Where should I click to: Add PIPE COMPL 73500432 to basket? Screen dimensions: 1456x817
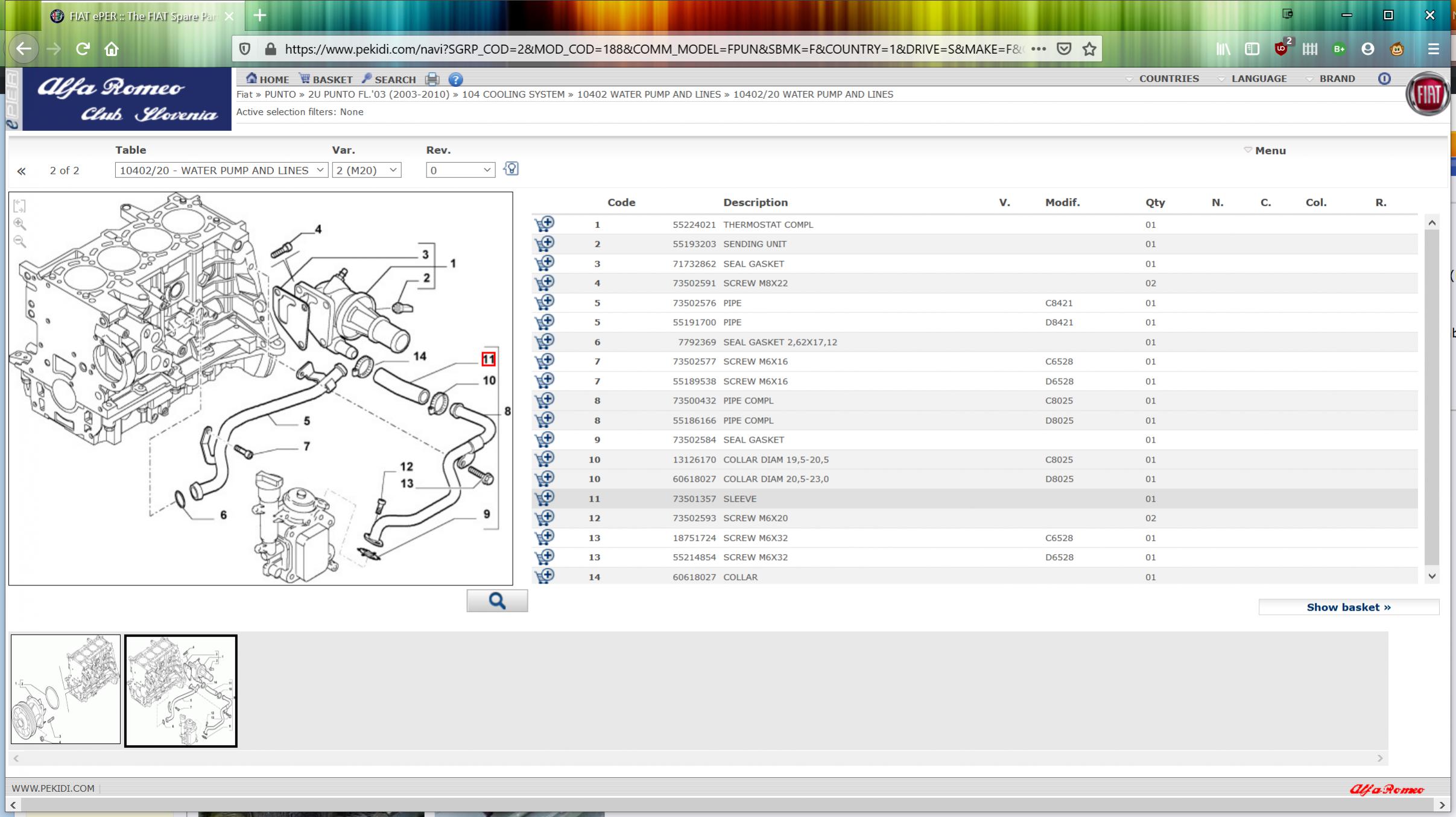click(x=544, y=400)
